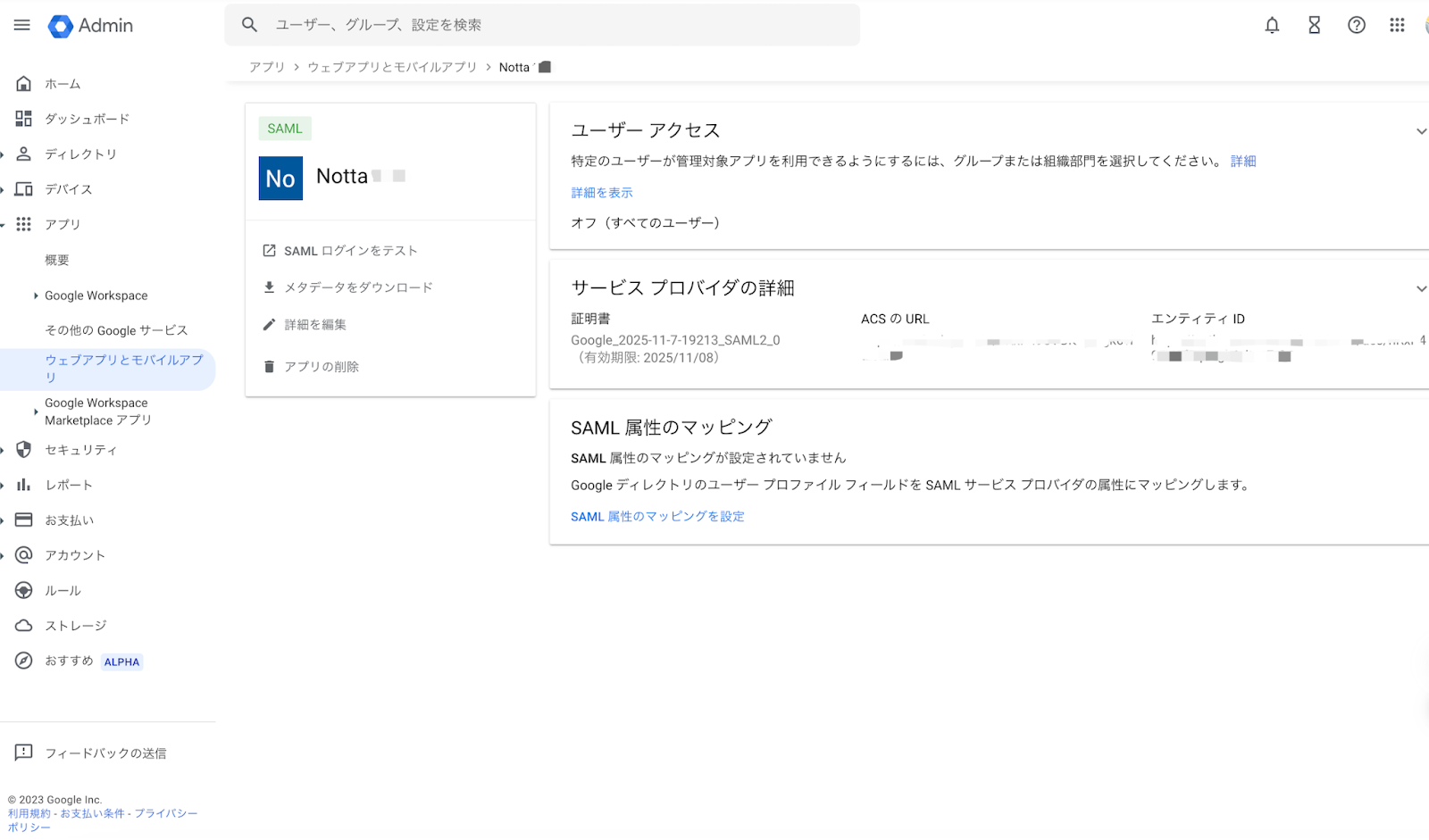Click SAML 属性のマッピングを設定 link

pyautogui.click(x=657, y=516)
